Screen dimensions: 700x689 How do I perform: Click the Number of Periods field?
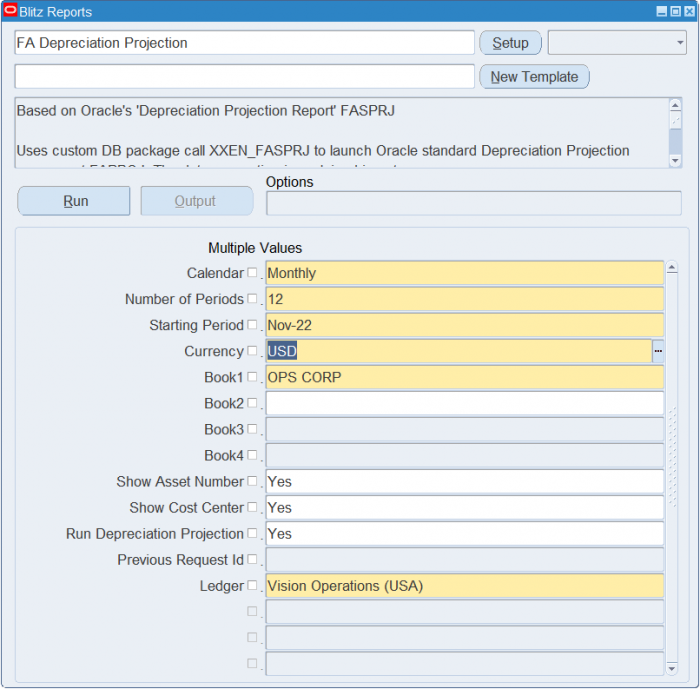[465, 299]
